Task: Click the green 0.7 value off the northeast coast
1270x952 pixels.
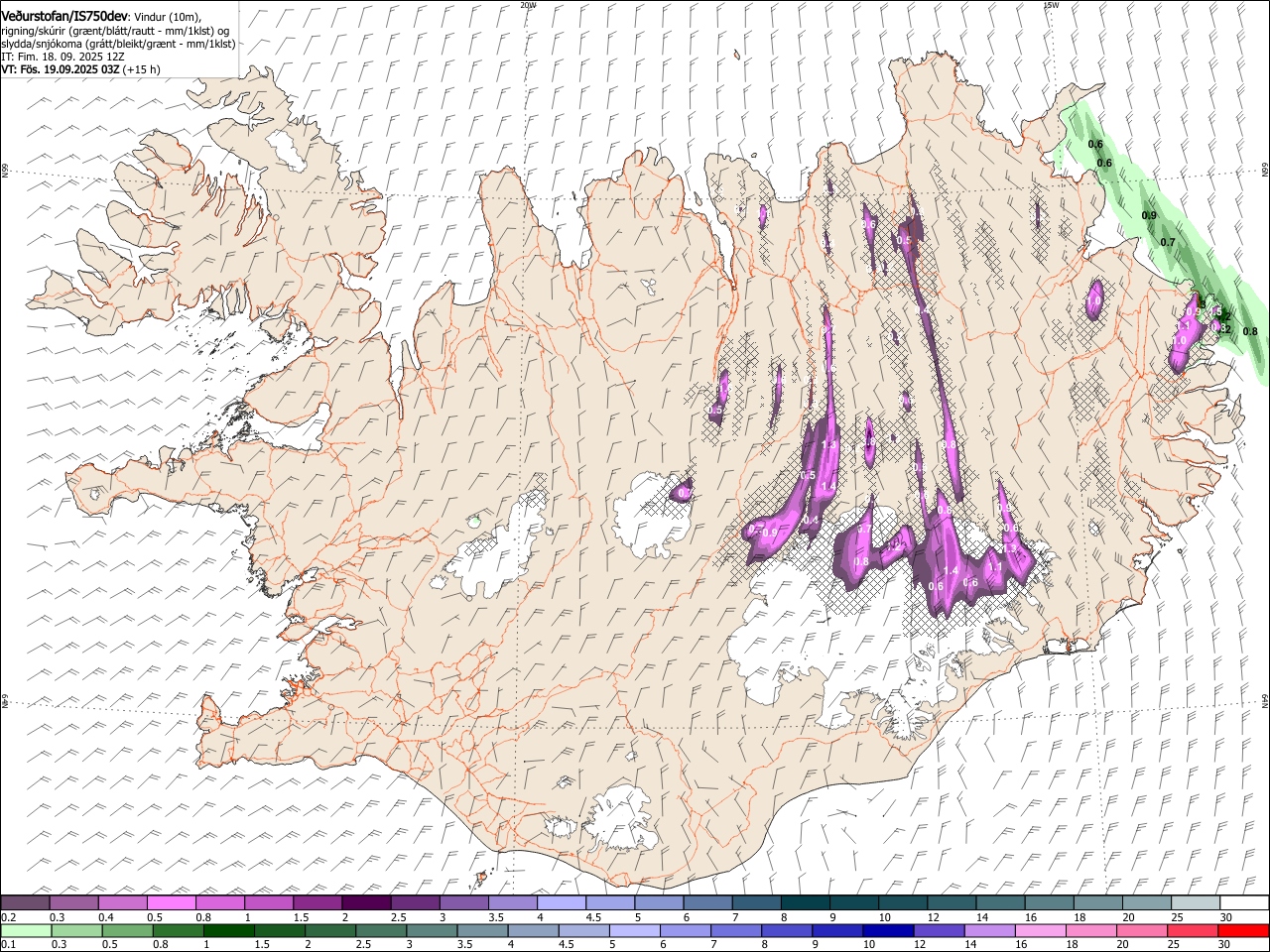Action: pyautogui.click(x=1168, y=242)
